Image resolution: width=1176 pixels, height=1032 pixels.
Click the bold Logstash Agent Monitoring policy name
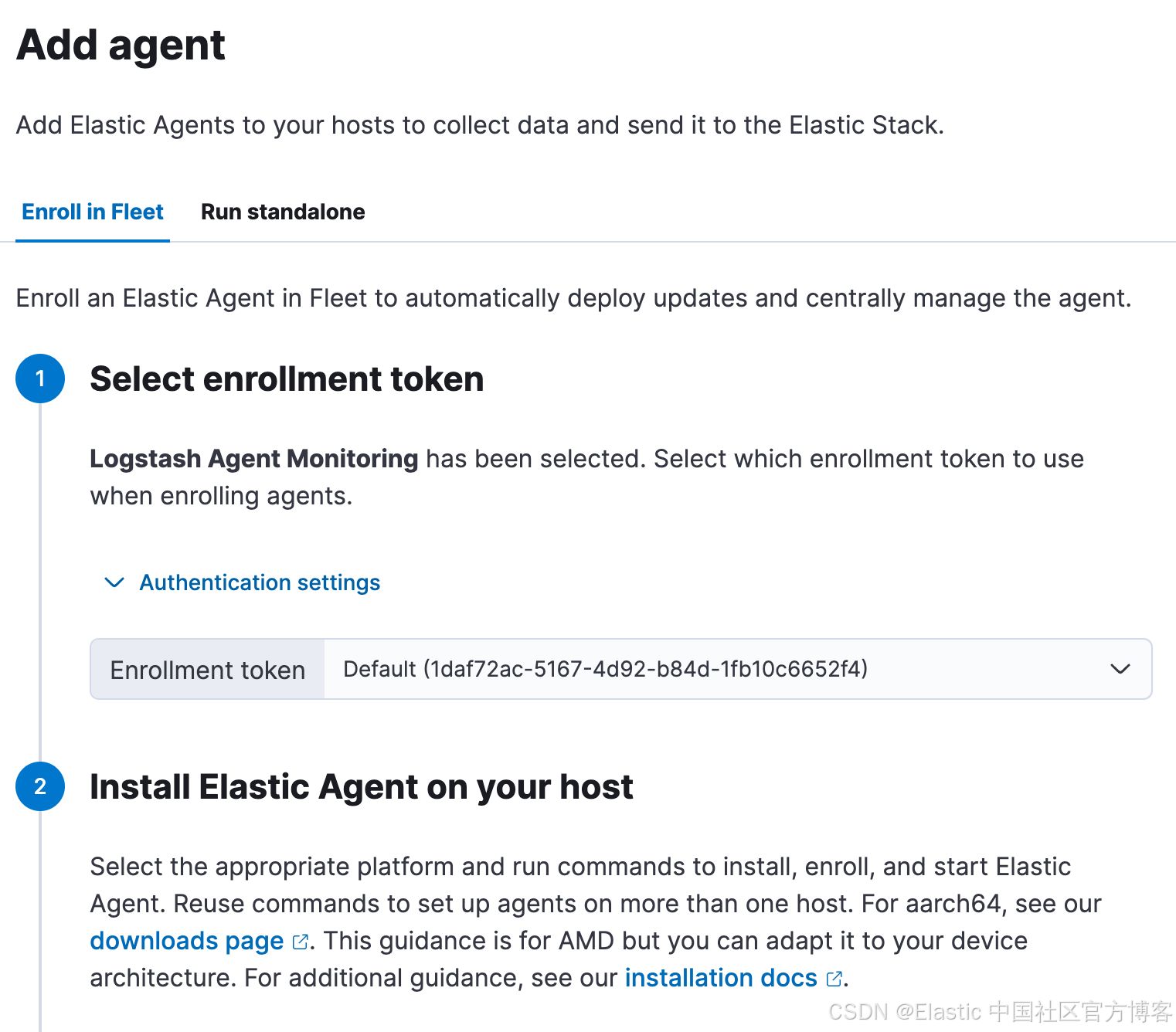click(254, 459)
